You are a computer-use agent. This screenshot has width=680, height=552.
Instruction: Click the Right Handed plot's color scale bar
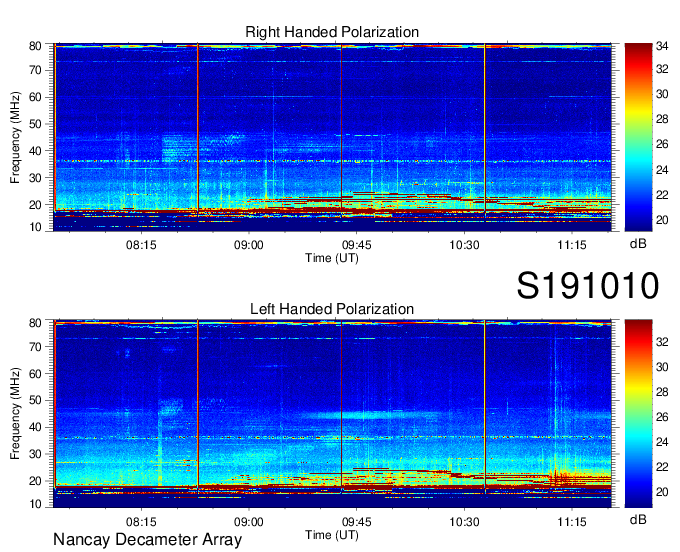(638, 137)
